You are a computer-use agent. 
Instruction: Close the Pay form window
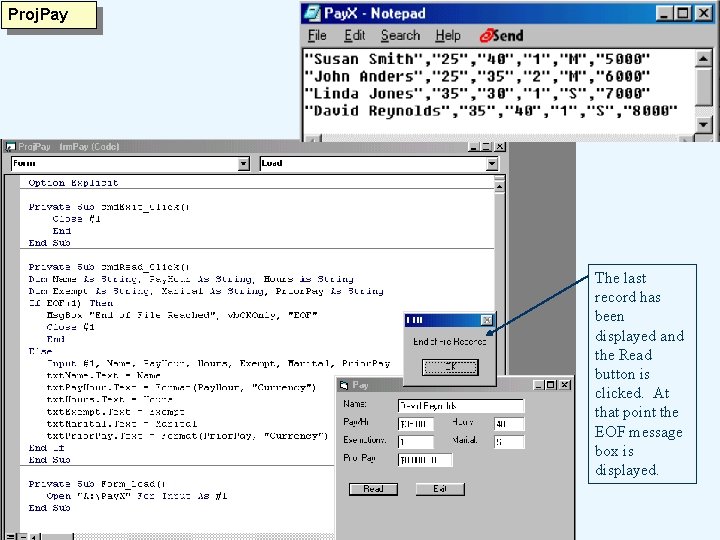click(x=565, y=385)
